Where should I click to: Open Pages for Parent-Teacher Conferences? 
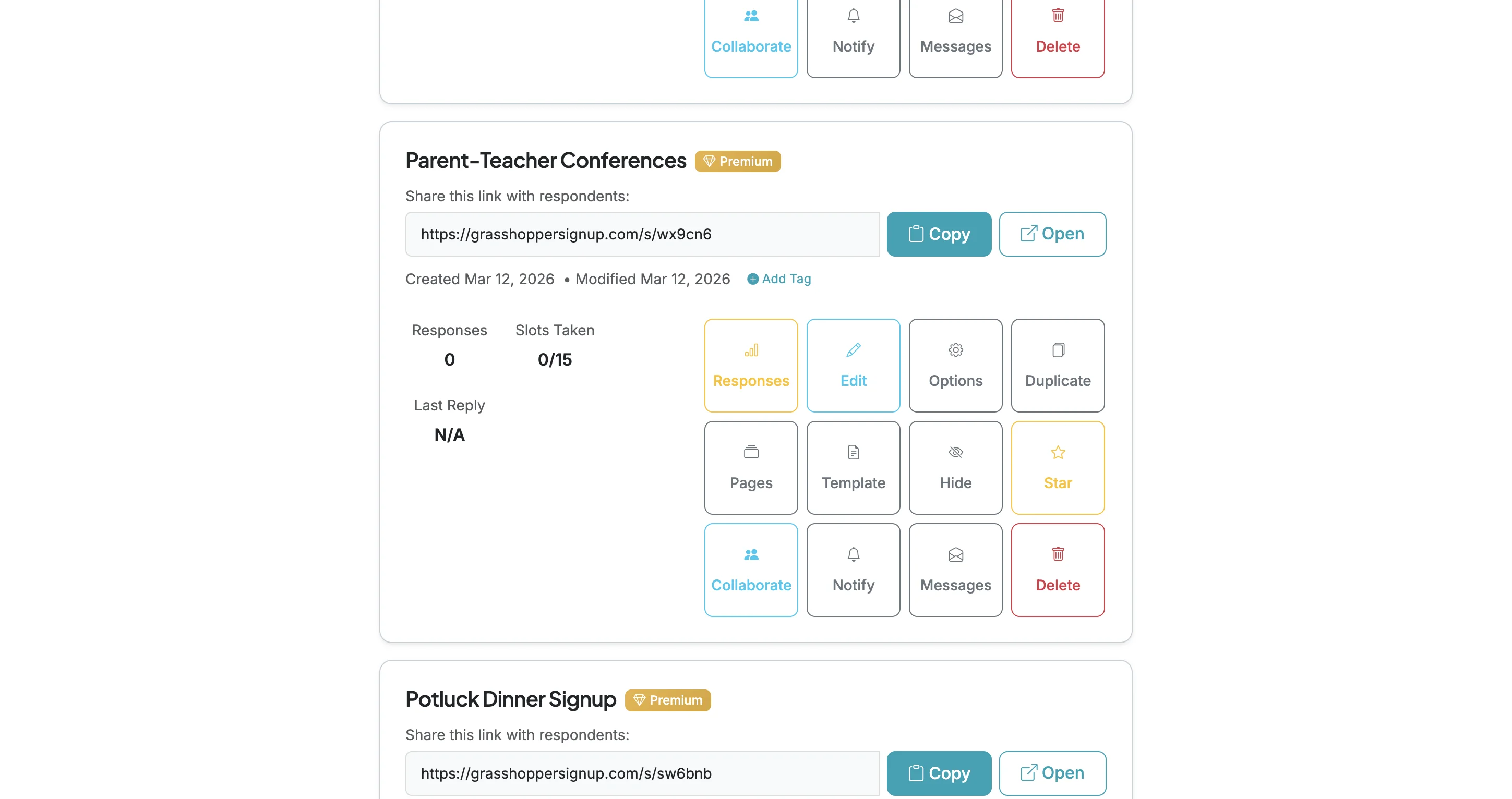(x=751, y=467)
